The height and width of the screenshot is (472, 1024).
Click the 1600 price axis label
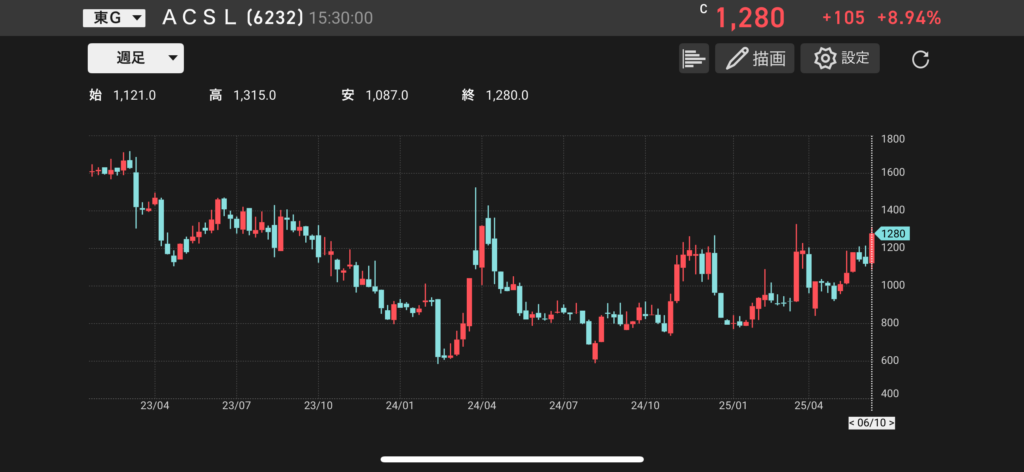(892, 173)
